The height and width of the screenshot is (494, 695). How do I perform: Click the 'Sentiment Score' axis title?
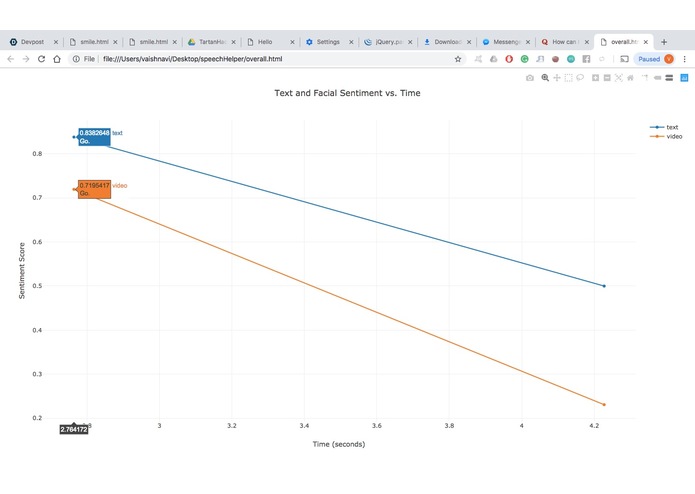tap(22, 271)
